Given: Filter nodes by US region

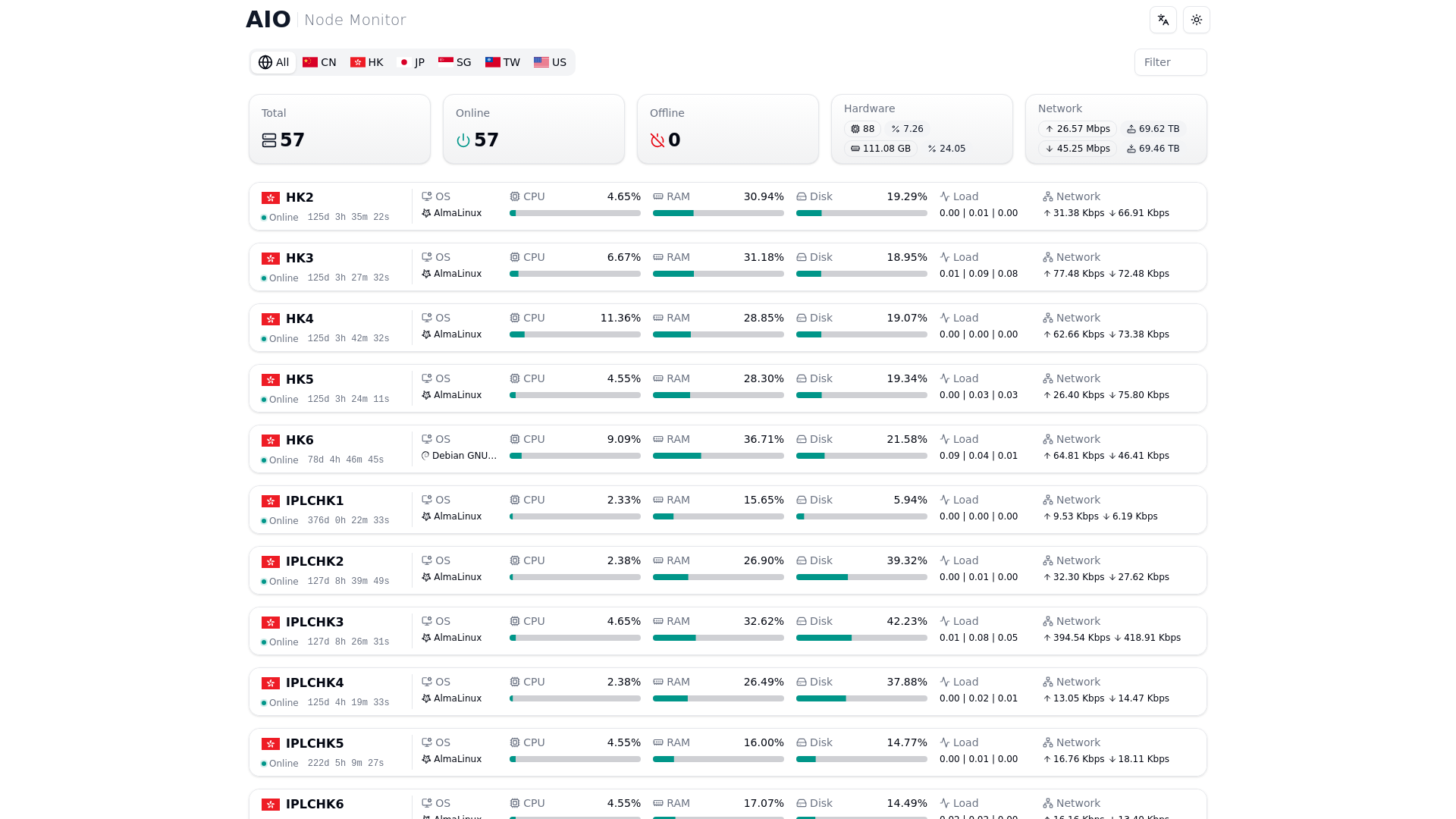Looking at the screenshot, I should tap(550, 62).
